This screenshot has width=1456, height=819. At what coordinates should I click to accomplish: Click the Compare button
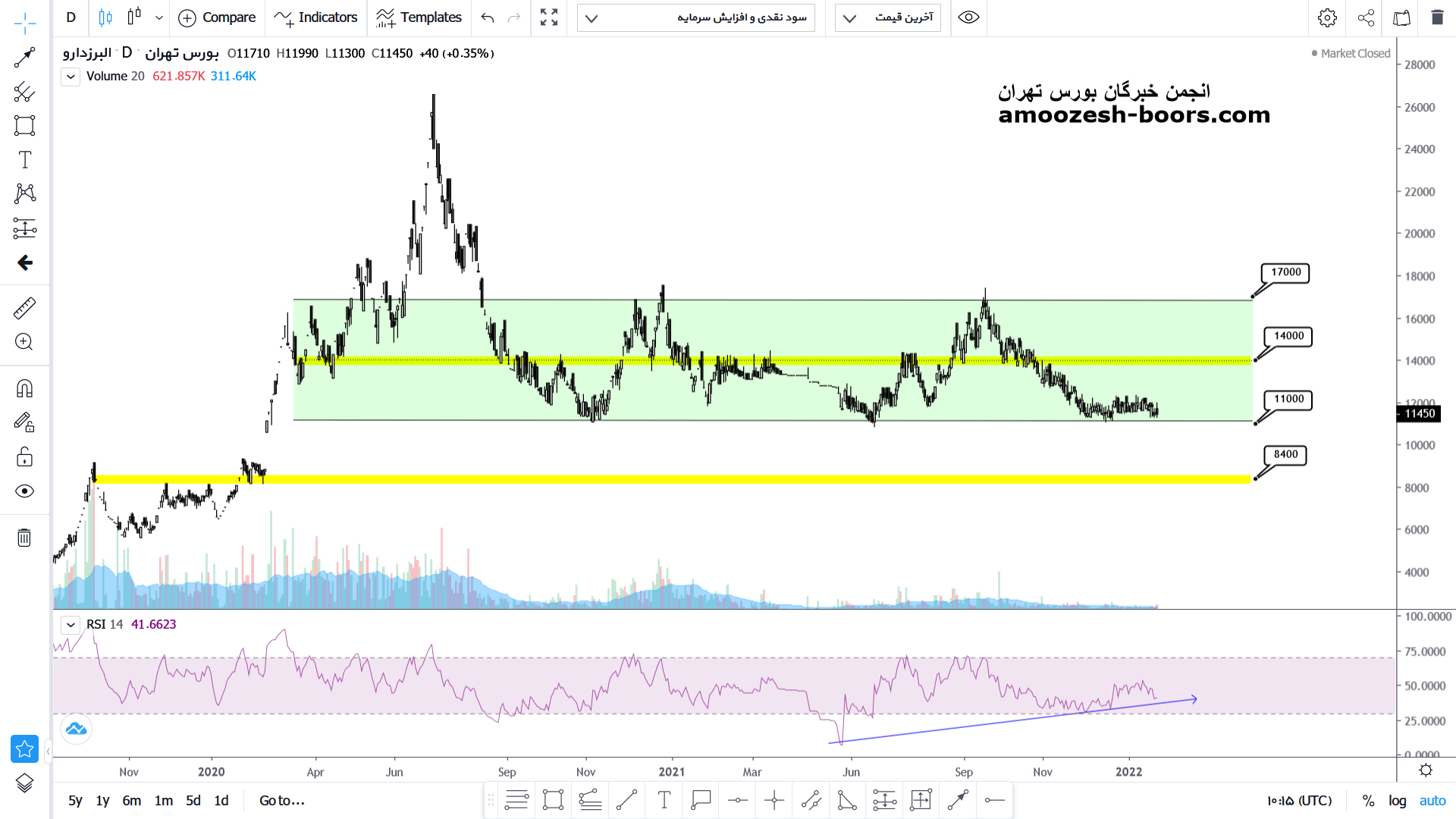click(217, 17)
